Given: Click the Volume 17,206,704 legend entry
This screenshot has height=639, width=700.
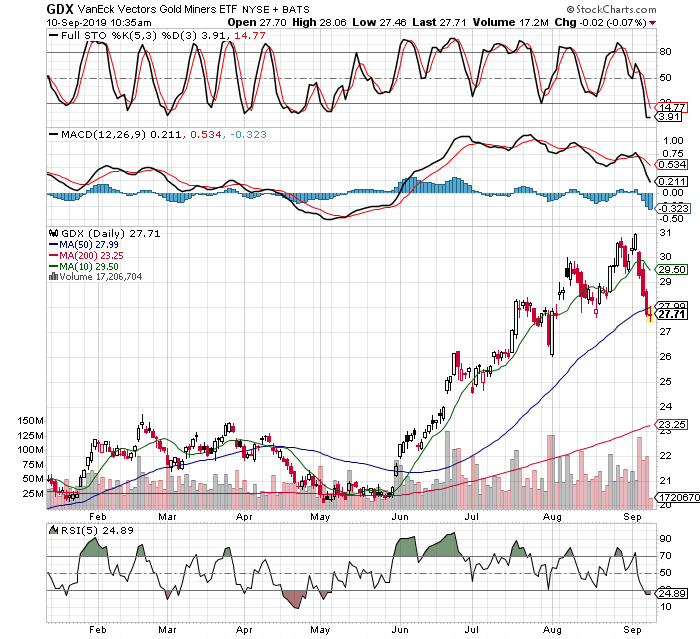Looking at the screenshot, I should 100,277.
